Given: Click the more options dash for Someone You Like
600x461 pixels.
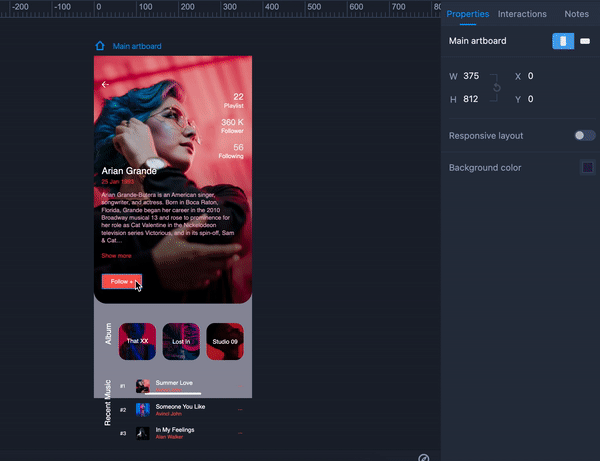Looking at the screenshot, I should pos(240,410).
